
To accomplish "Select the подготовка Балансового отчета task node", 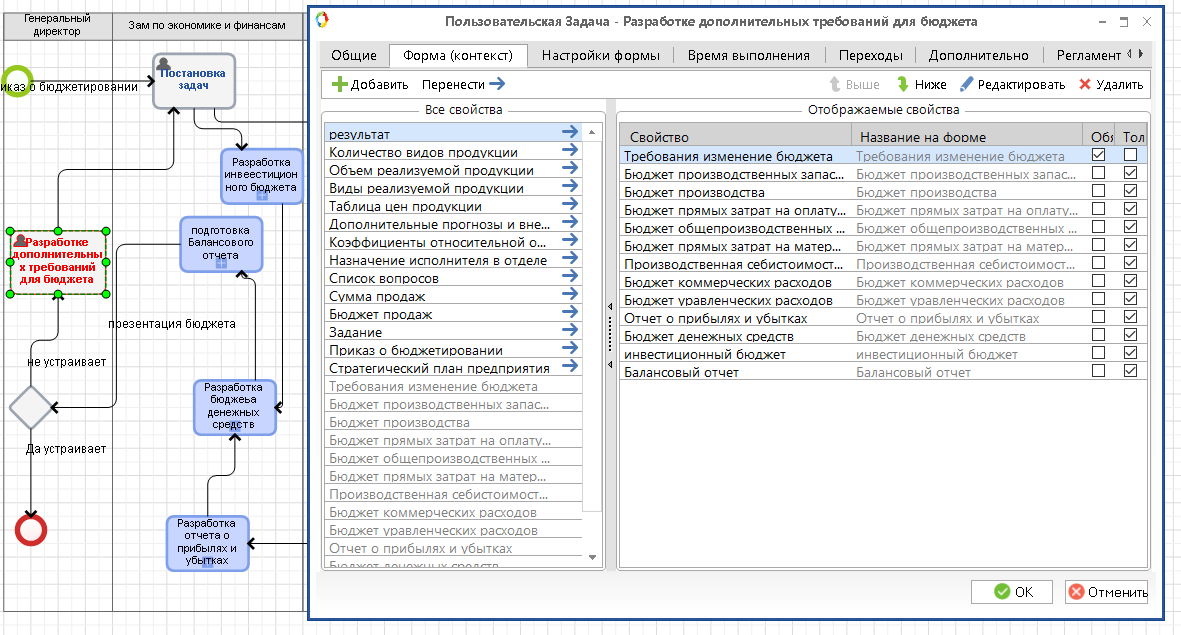I will (x=221, y=244).
